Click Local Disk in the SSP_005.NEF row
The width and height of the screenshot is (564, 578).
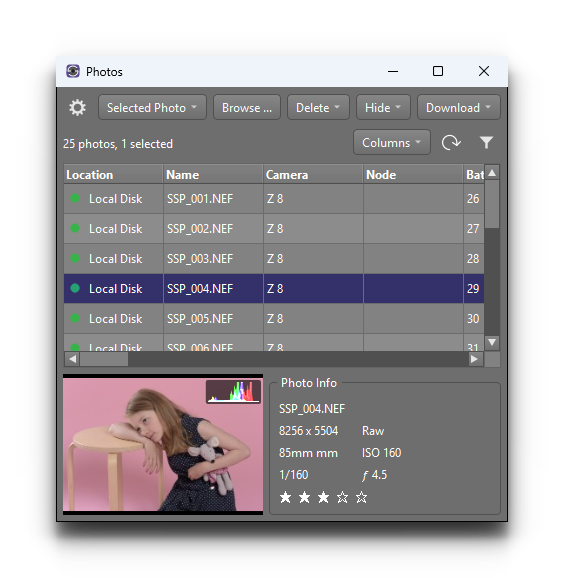pos(115,318)
